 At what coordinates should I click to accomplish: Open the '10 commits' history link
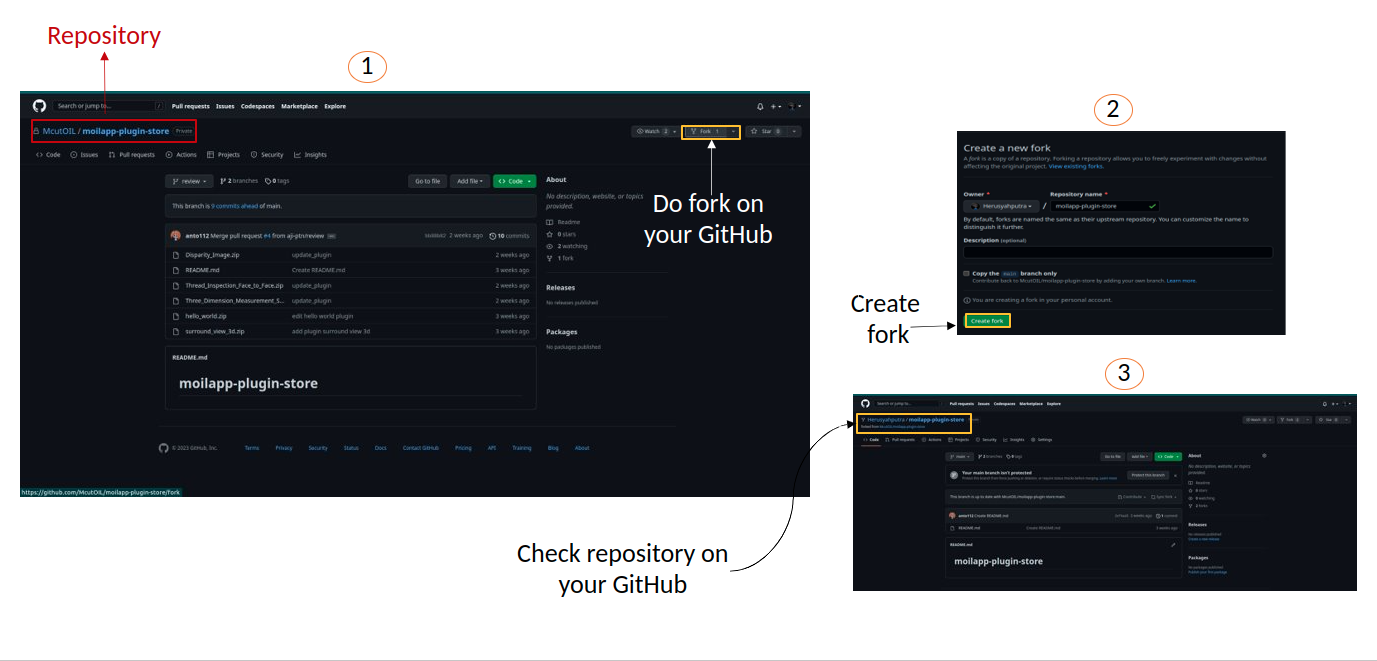point(510,236)
